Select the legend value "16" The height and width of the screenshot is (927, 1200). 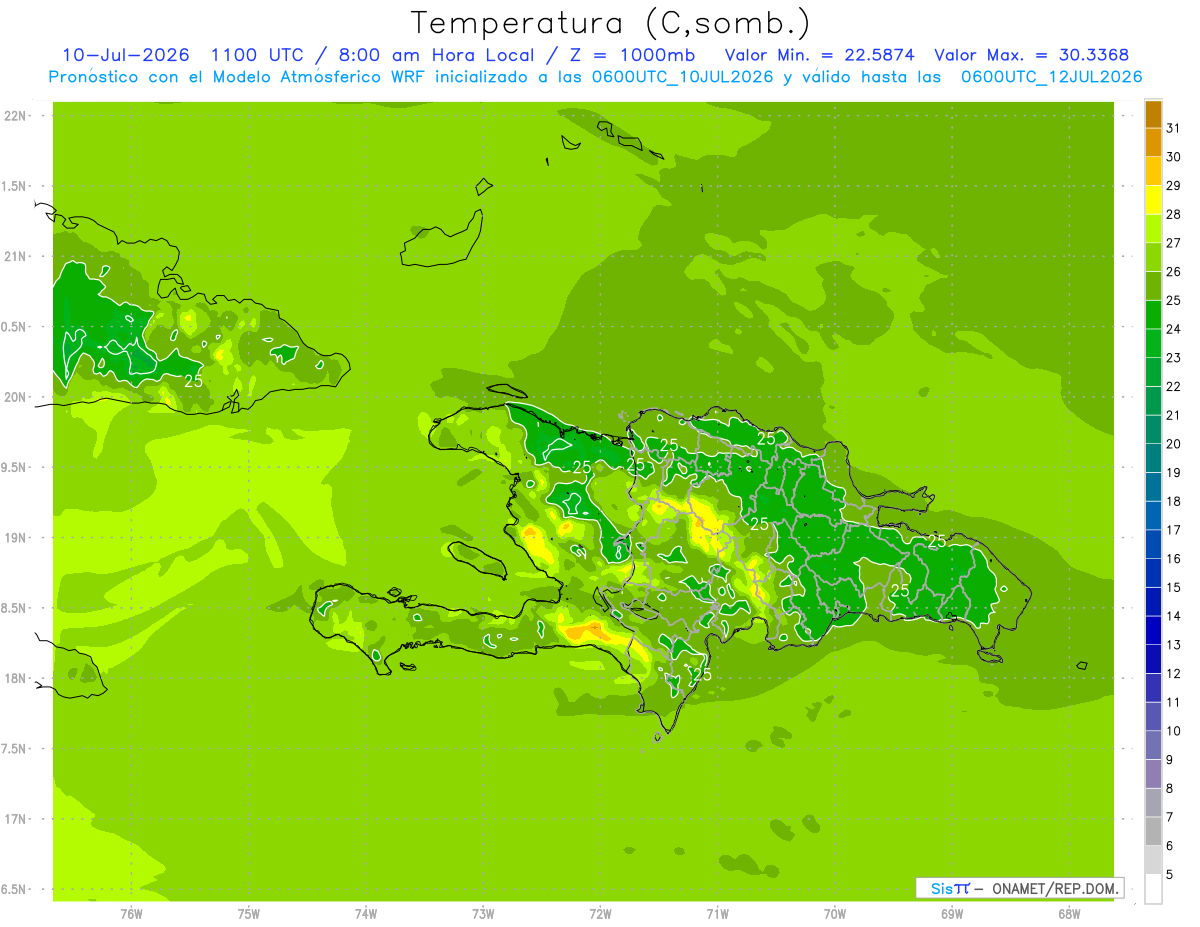click(x=1173, y=559)
